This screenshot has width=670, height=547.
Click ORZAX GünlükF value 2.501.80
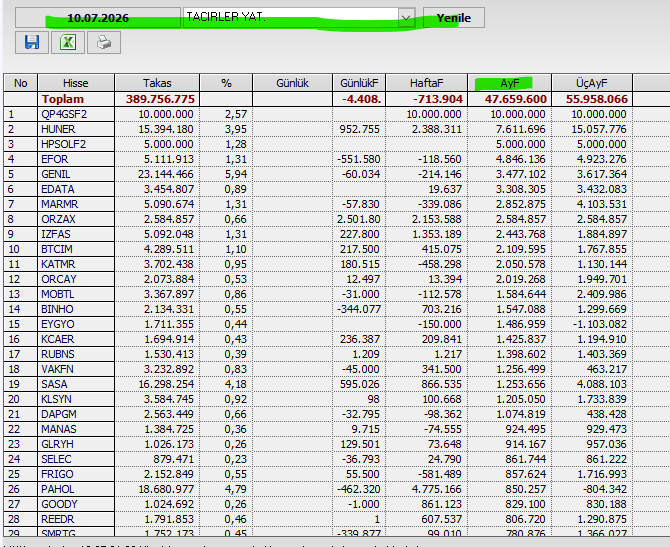[358, 219]
